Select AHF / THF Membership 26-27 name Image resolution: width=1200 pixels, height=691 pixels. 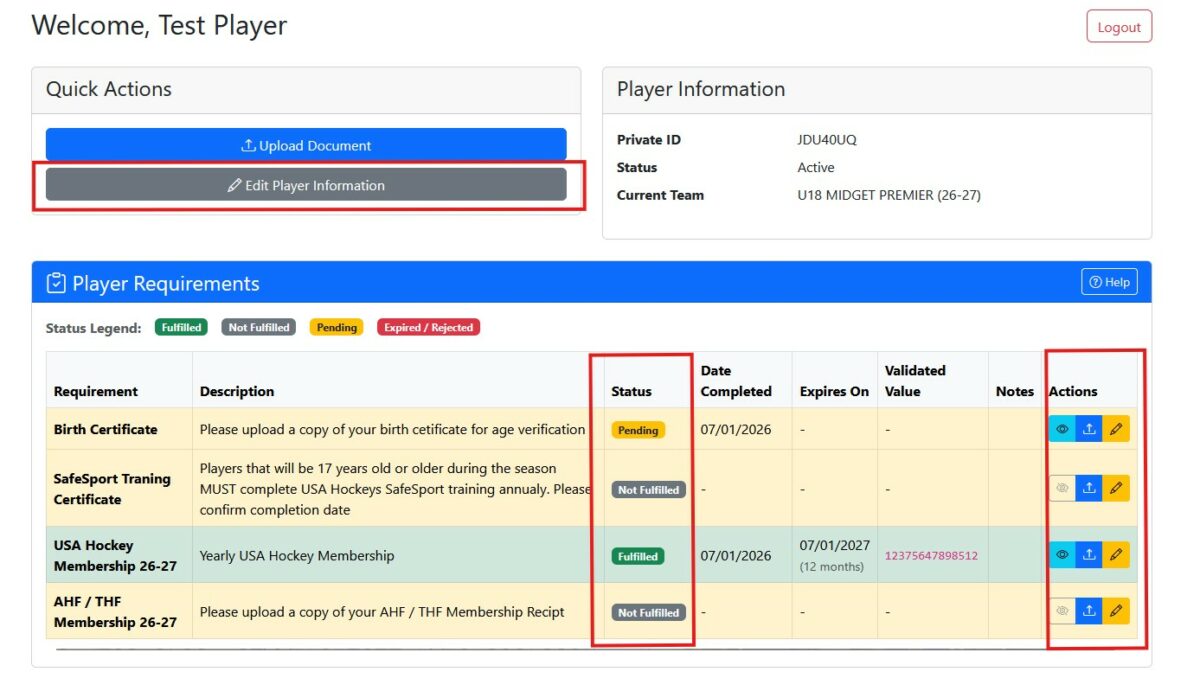(115, 611)
